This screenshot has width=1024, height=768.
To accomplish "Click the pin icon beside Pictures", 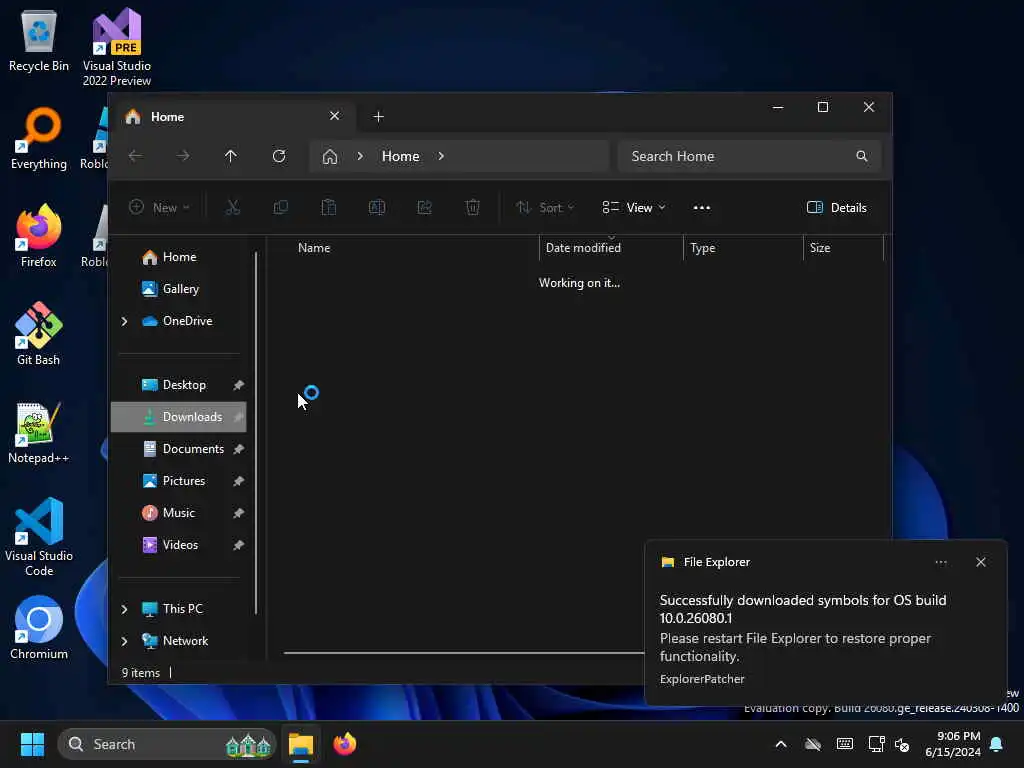I will point(238,481).
